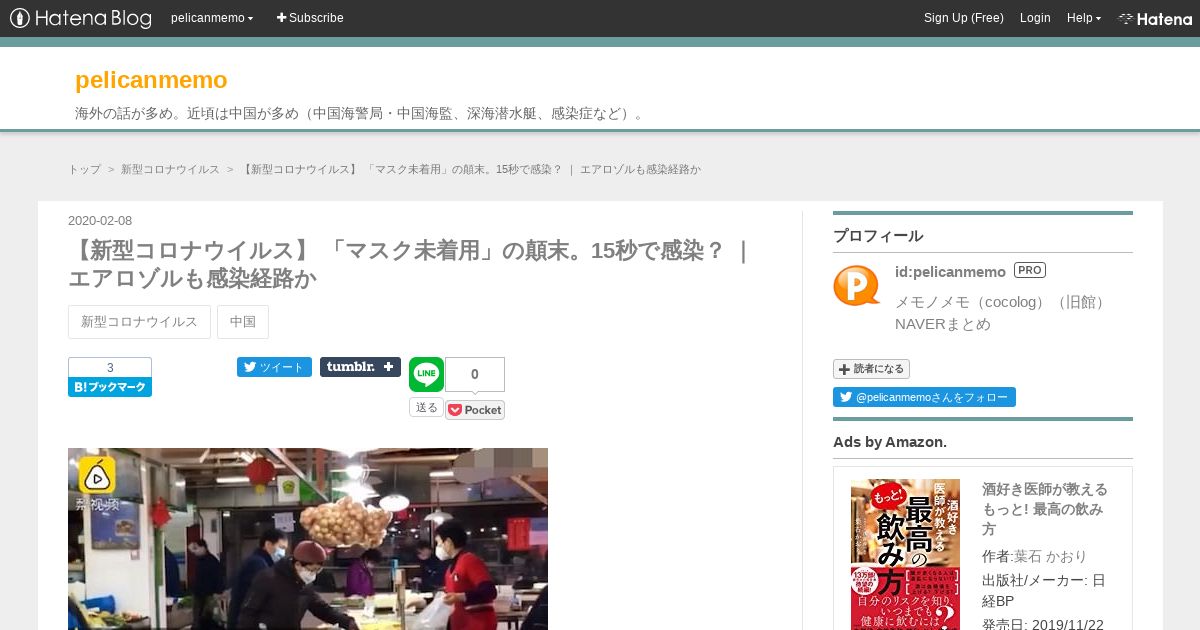This screenshot has width=1200, height=630.
Task: Click the LINE 送る button
Action: point(426,407)
